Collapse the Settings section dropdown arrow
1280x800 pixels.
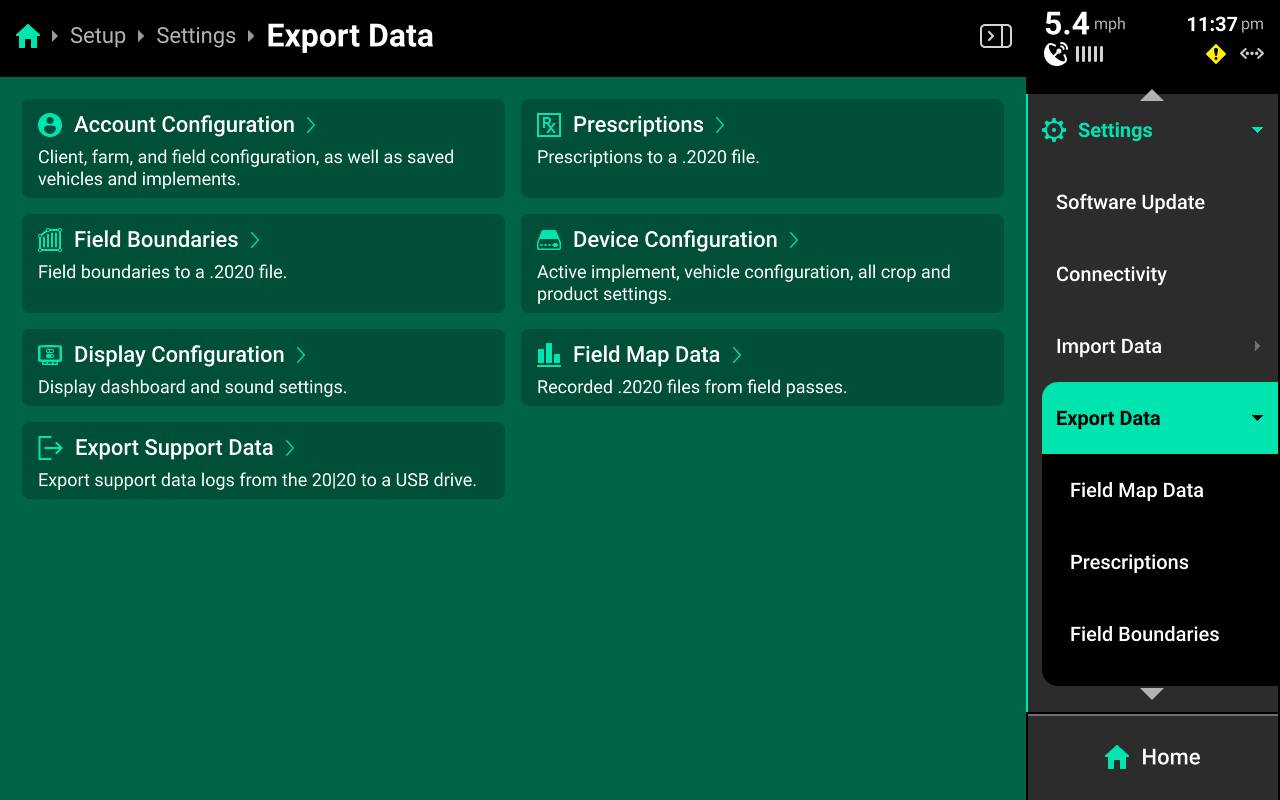[x=1258, y=130]
